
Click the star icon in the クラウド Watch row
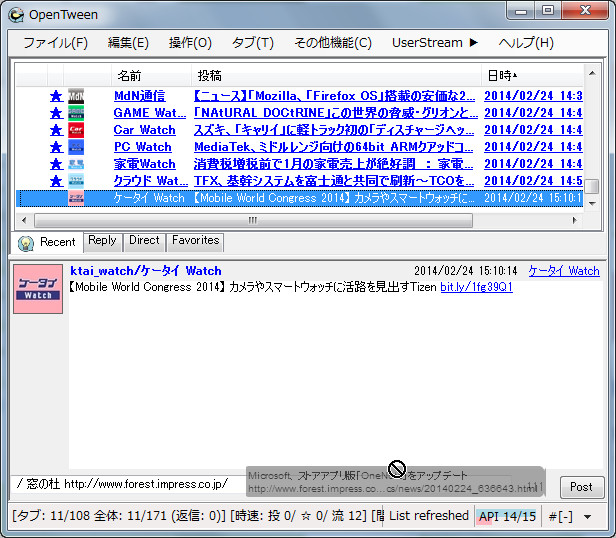pyautogui.click(x=56, y=181)
